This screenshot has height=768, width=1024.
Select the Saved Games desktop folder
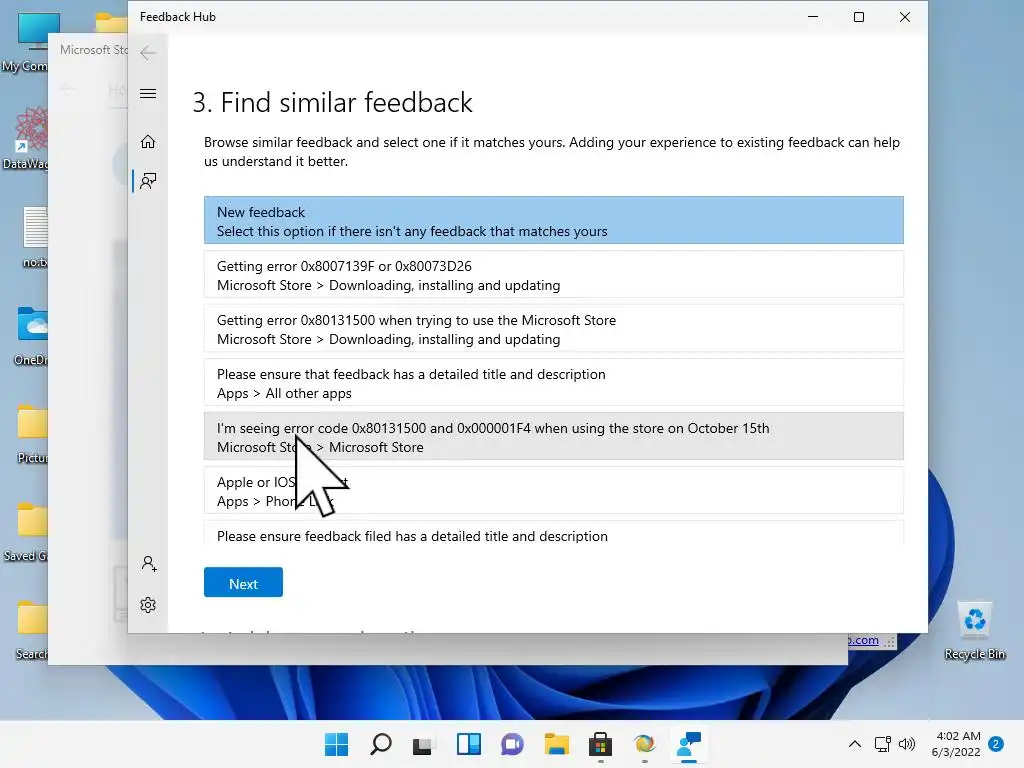pos(26,532)
